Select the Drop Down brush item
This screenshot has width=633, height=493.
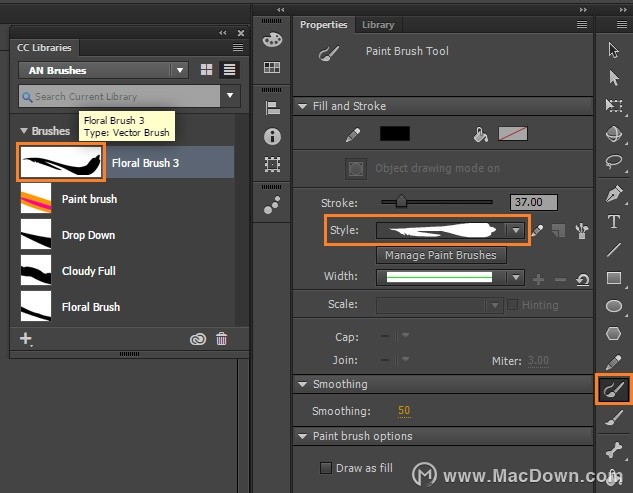coord(127,235)
